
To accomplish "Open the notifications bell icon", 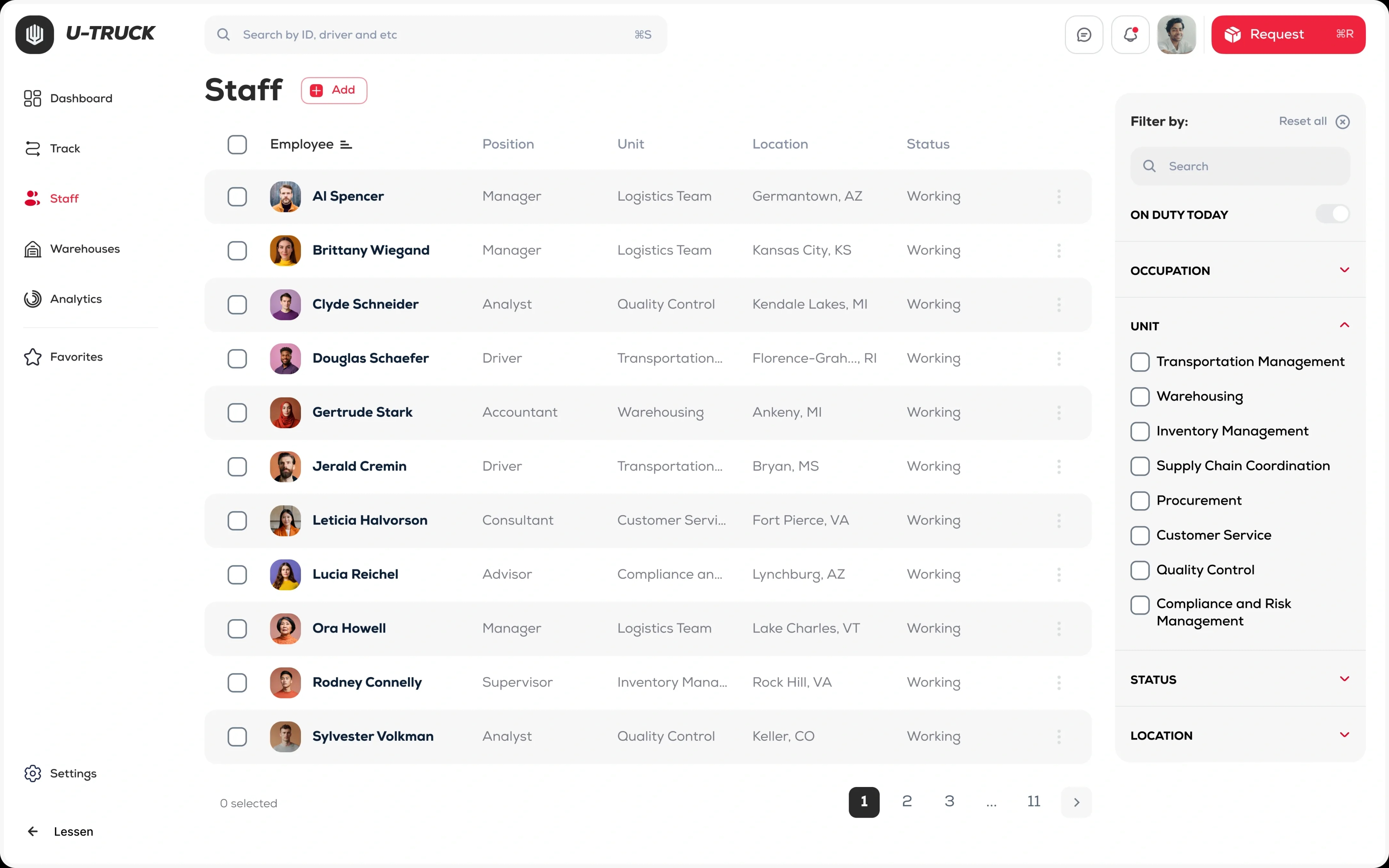I will point(1130,35).
